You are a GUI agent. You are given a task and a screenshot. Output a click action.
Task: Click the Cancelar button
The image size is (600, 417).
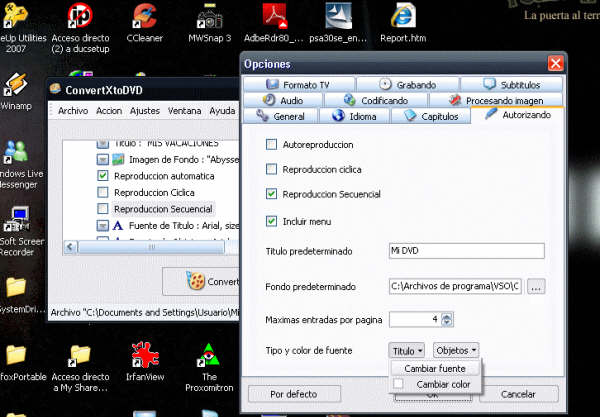518,394
